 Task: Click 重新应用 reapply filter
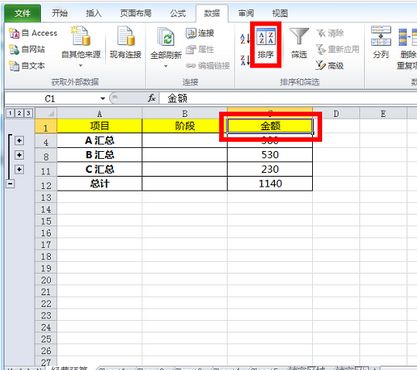pos(338,49)
